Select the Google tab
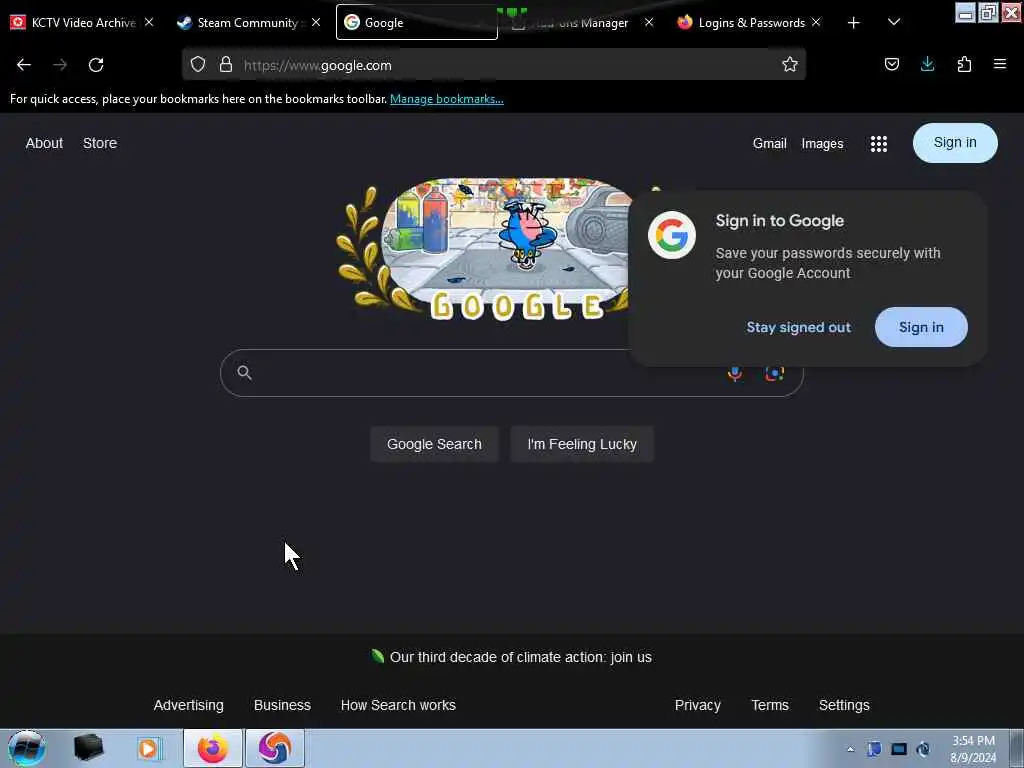This screenshot has width=1024, height=768. tap(417, 23)
